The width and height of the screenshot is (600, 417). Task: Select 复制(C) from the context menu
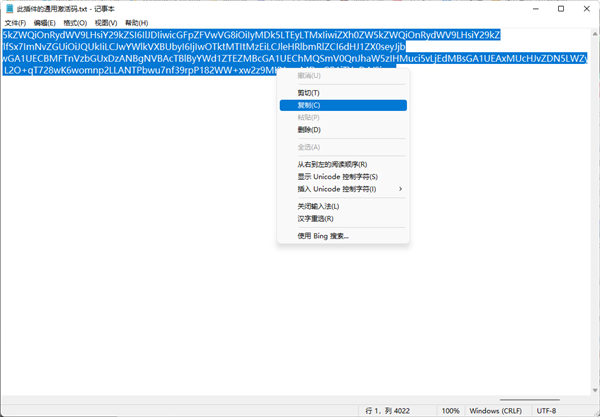point(343,105)
